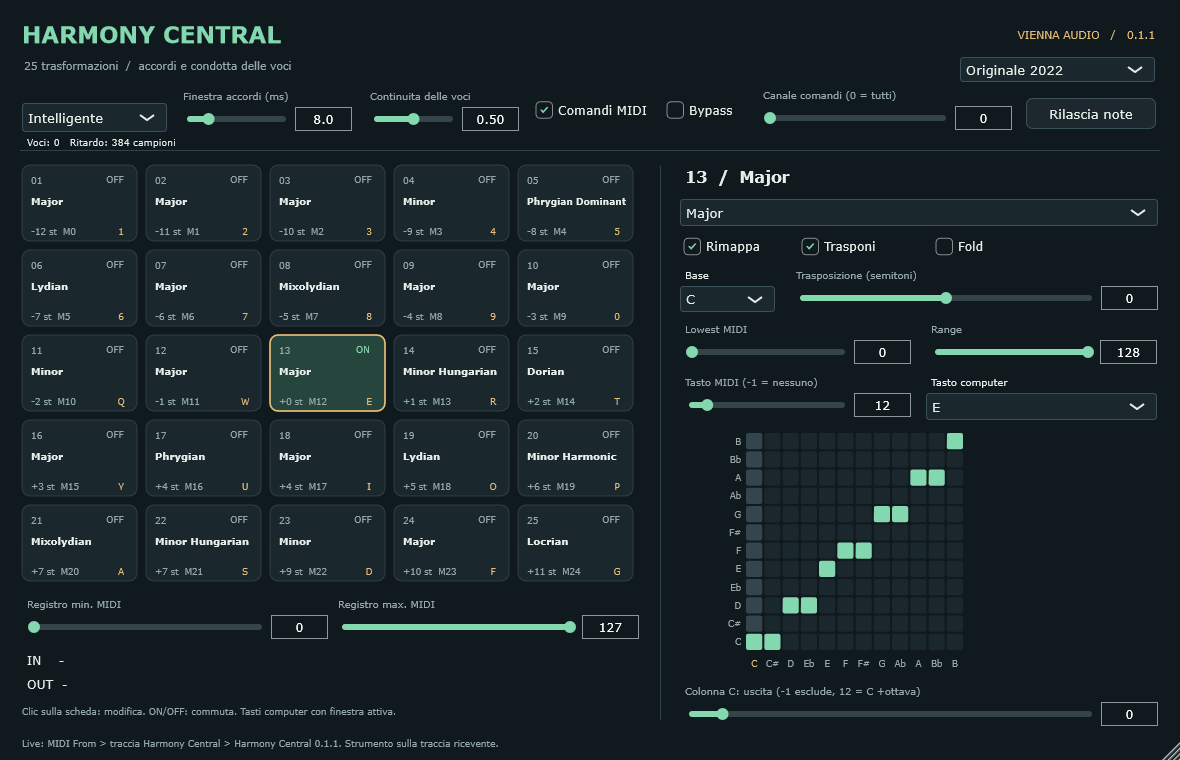This screenshot has width=1180, height=760.
Task: Click the Finestra accordi value field 8.0
Action: (323, 119)
